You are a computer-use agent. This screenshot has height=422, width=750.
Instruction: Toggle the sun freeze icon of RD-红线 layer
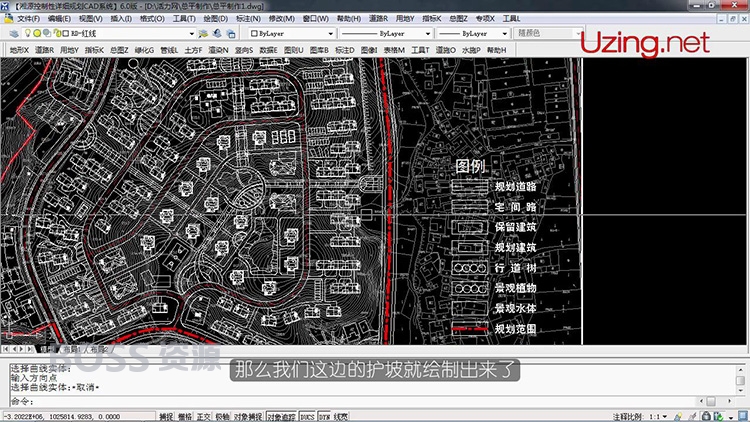pyautogui.click(x=37, y=33)
